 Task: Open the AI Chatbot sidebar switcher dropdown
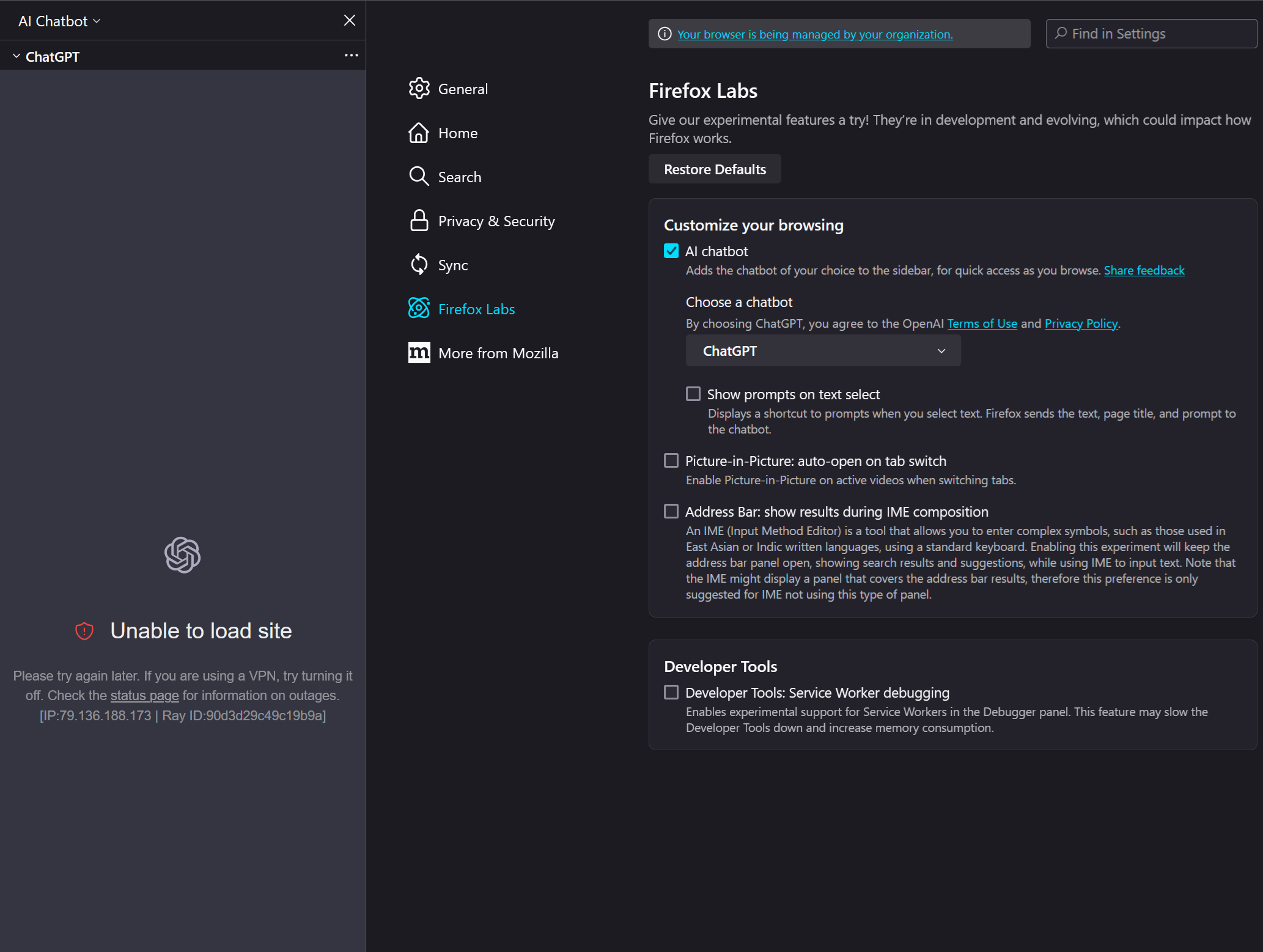point(59,21)
